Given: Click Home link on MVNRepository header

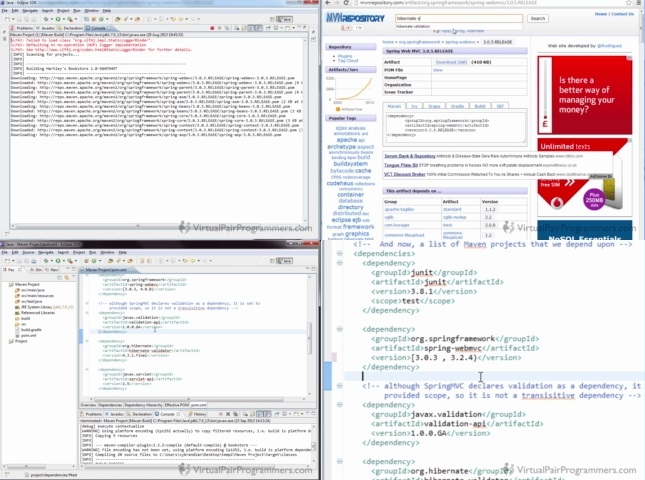Looking at the screenshot, I should click(601, 14).
